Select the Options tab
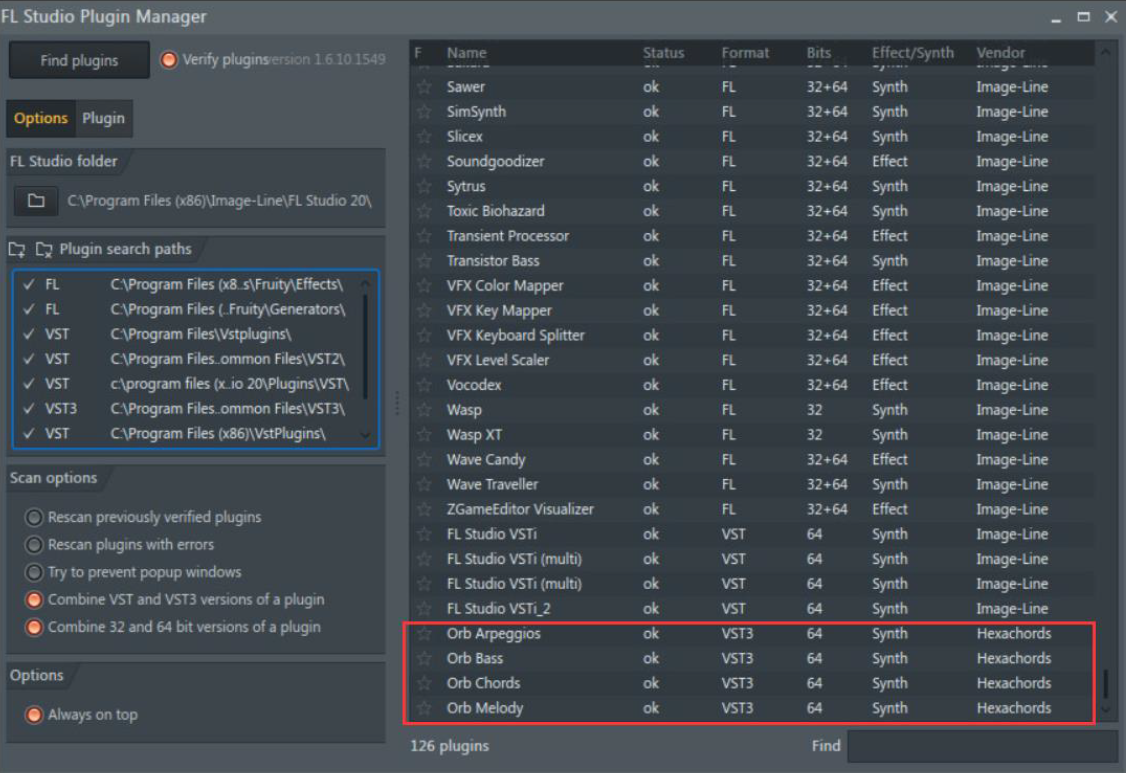 click(41, 118)
